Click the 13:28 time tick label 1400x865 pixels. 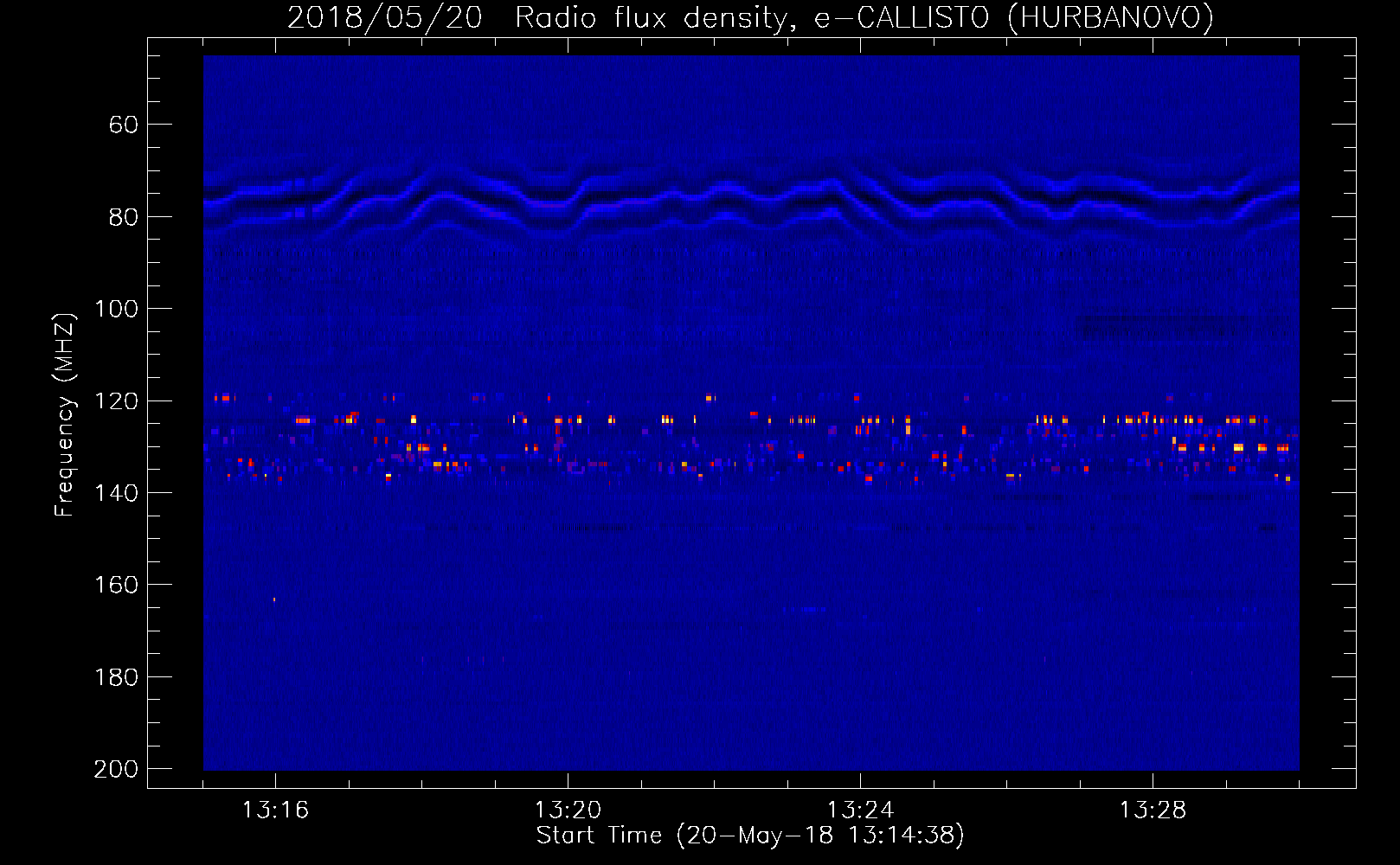coord(1153,811)
